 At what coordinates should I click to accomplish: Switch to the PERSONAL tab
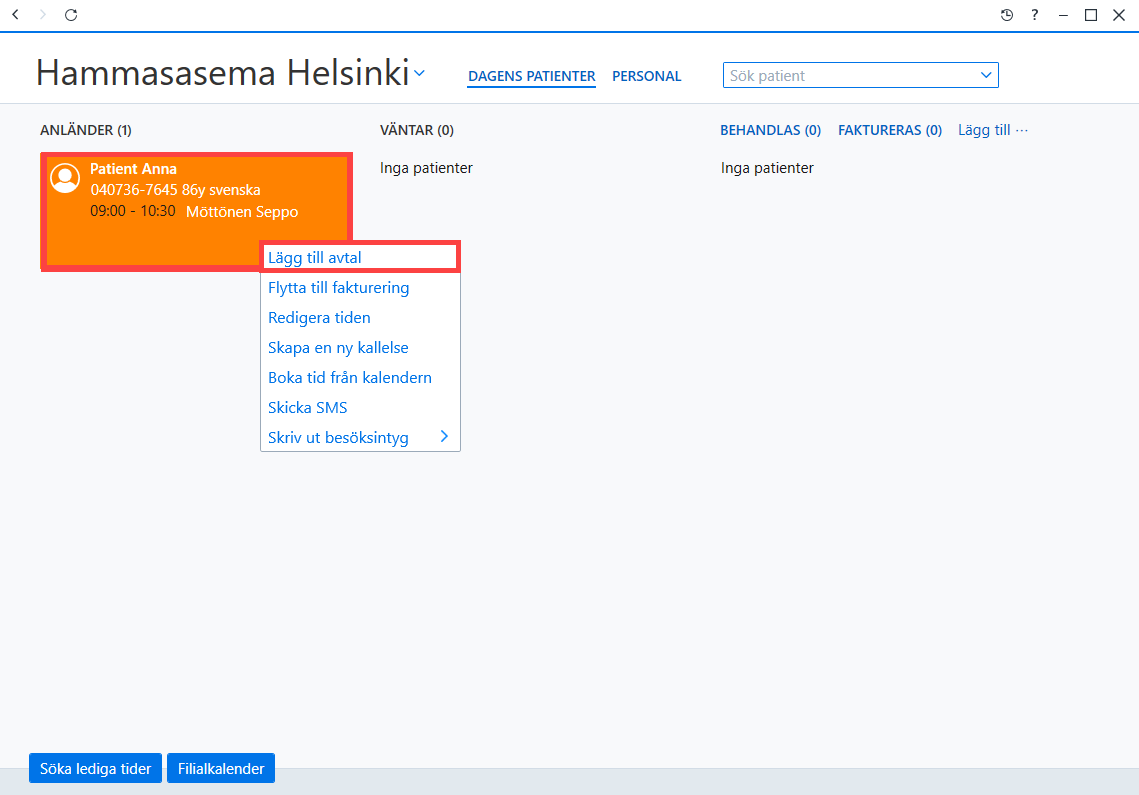click(646, 76)
